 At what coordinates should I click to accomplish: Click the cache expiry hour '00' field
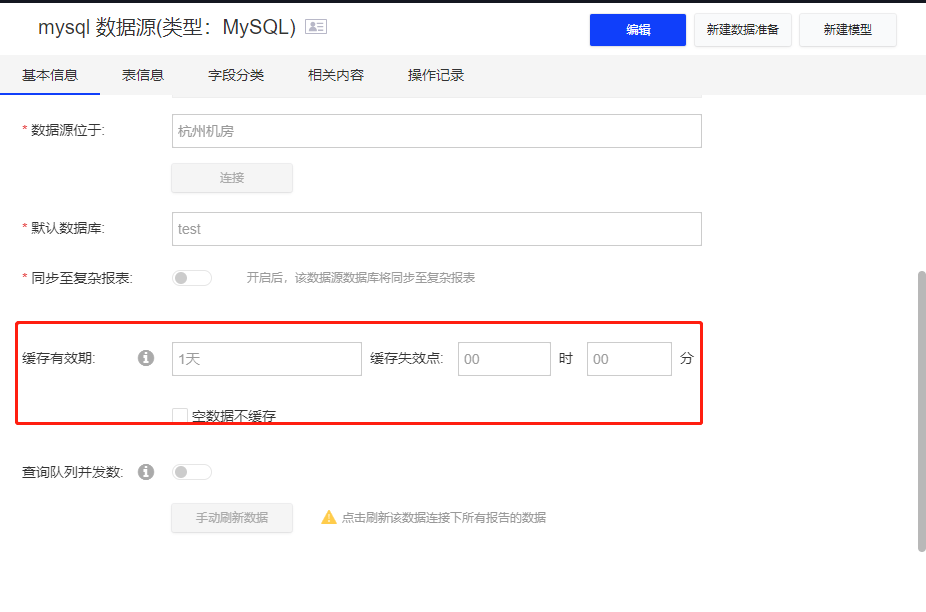click(x=504, y=358)
